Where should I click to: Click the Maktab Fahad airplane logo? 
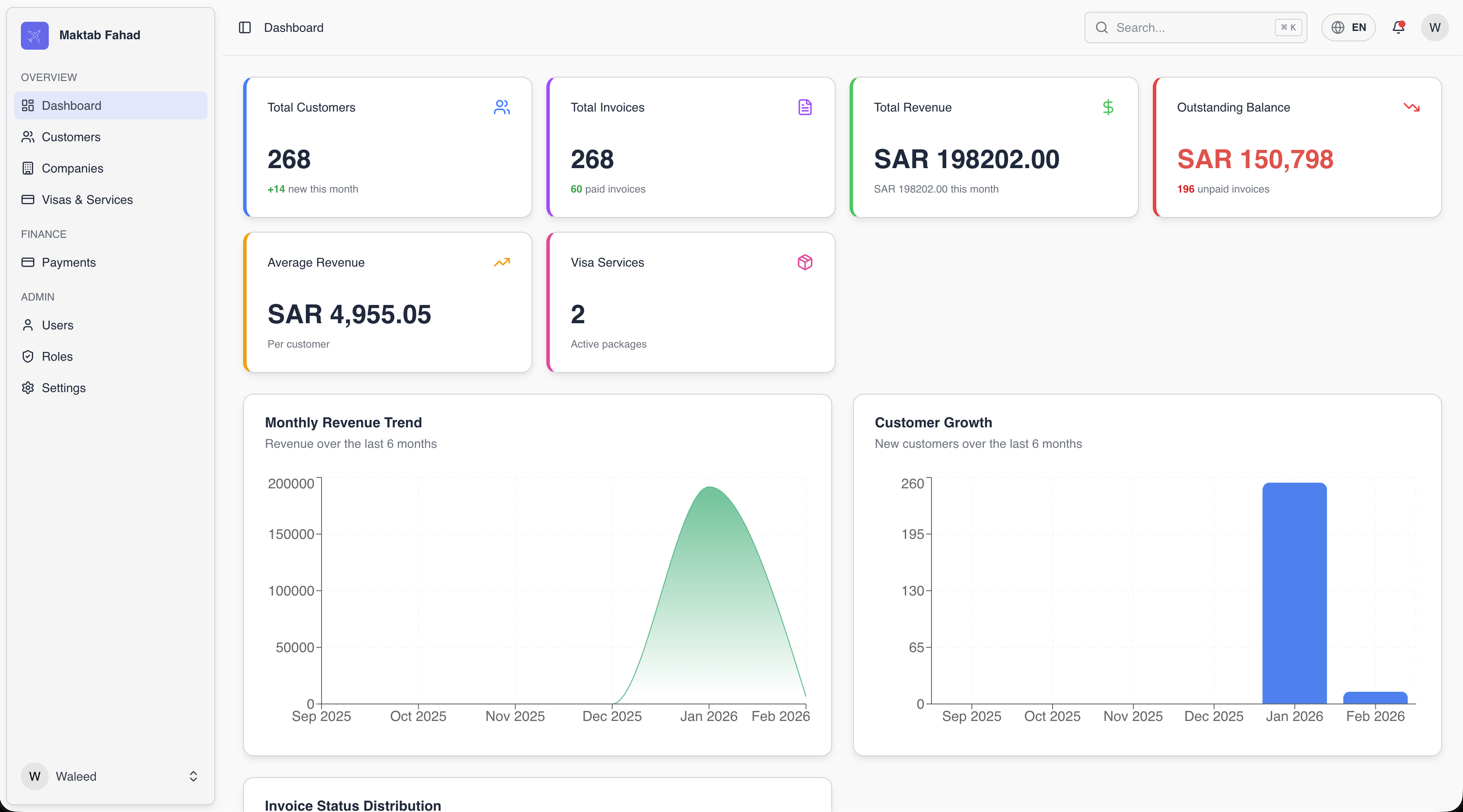35,35
